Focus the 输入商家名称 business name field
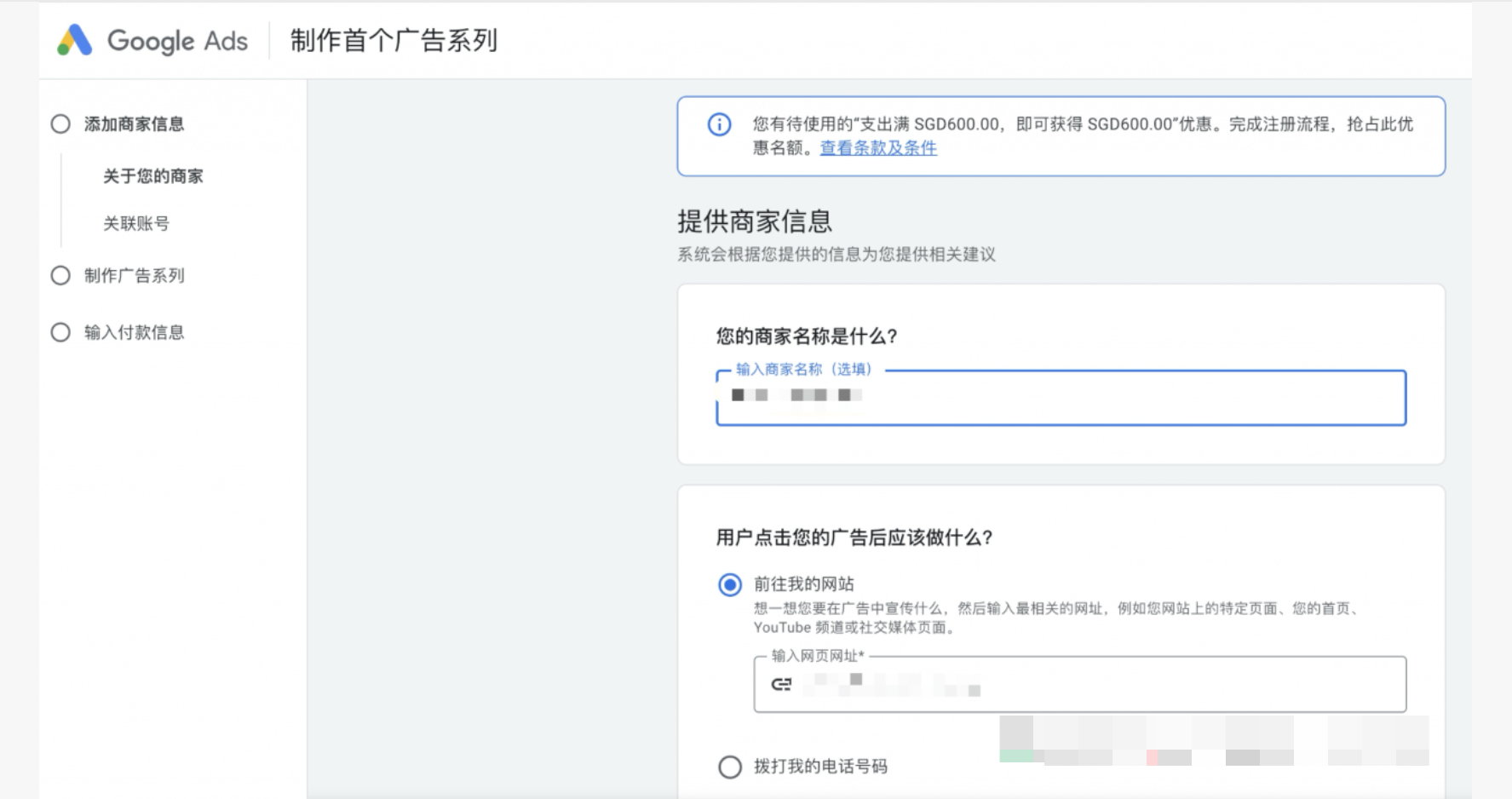This screenshot has height=799, width=1512. pos(1061,398)
